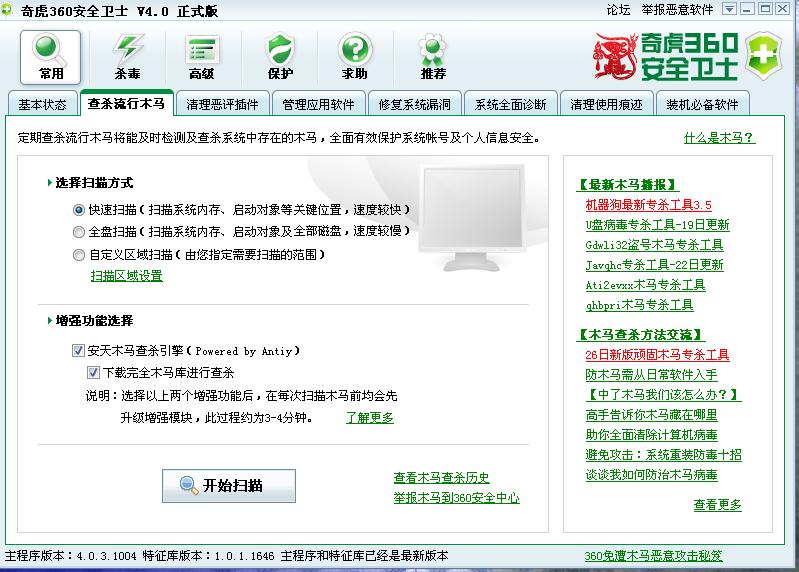
Task: Open Ati2evxx木马专杀工具 link
Action: coord(645,285)
